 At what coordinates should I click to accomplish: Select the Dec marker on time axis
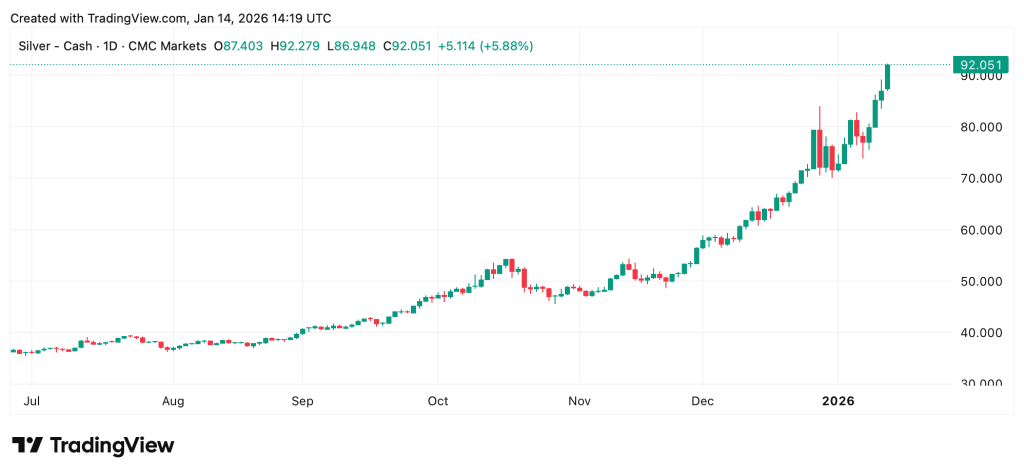[702, 401]
